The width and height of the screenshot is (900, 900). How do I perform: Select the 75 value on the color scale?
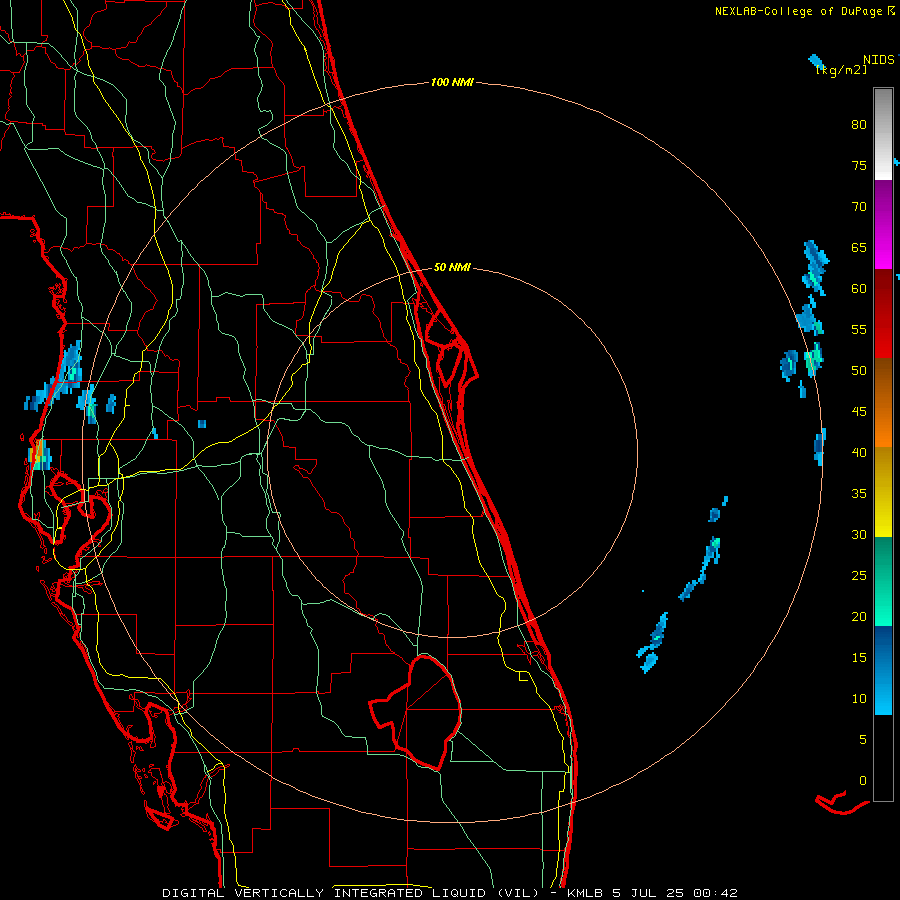tap(859, 165)
